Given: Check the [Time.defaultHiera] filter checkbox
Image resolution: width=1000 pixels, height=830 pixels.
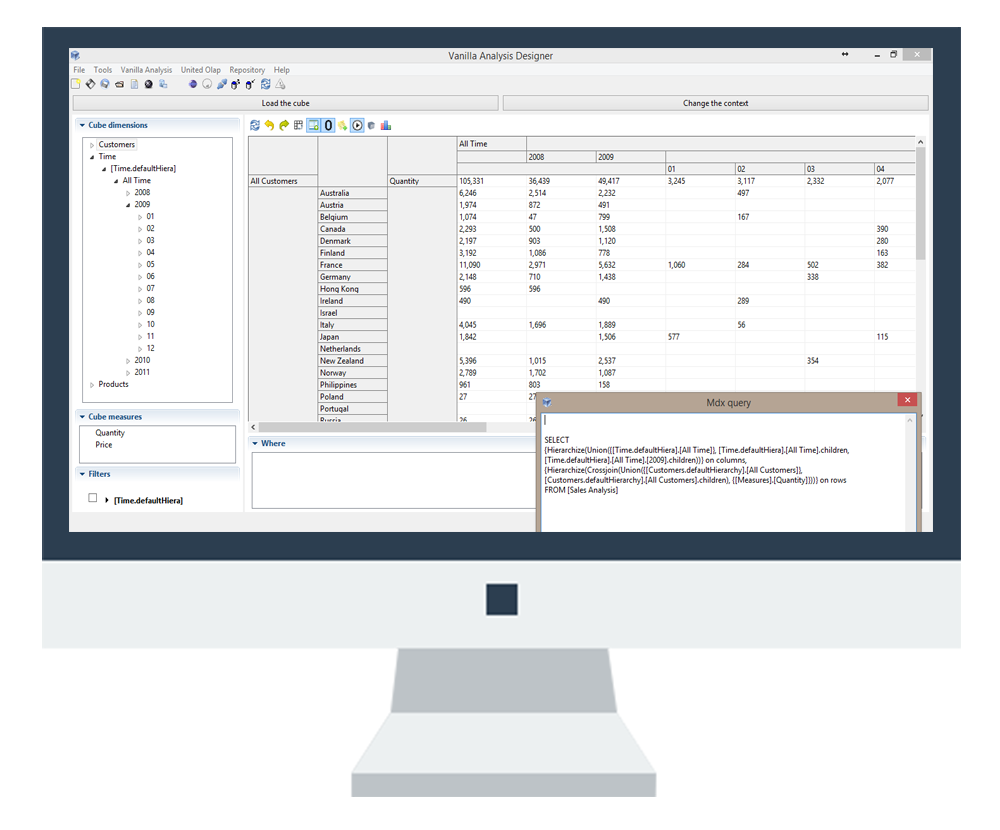Looking at the screenshot, I should [x=92, y=498].
